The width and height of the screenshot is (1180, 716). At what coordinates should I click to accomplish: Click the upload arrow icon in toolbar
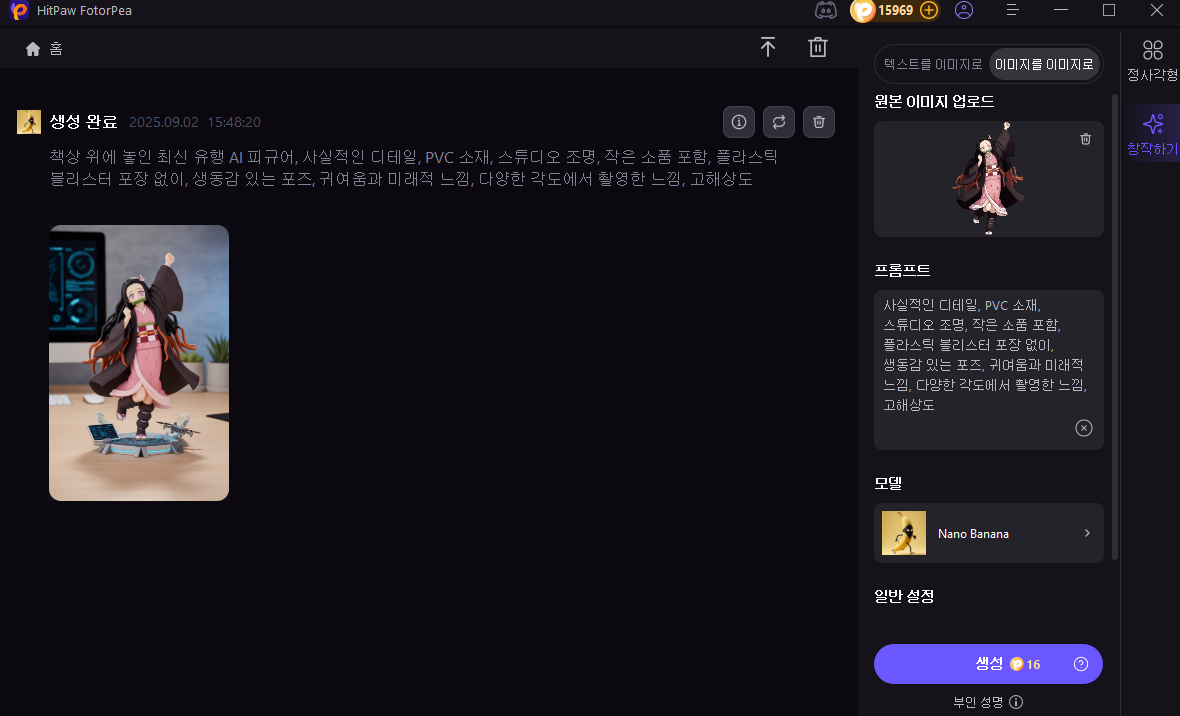click(768, 47)
